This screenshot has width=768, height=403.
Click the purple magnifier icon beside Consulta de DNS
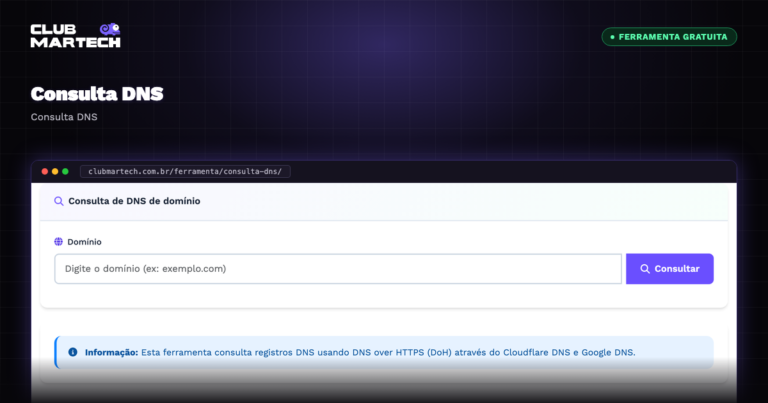click(x=59, y=201)
